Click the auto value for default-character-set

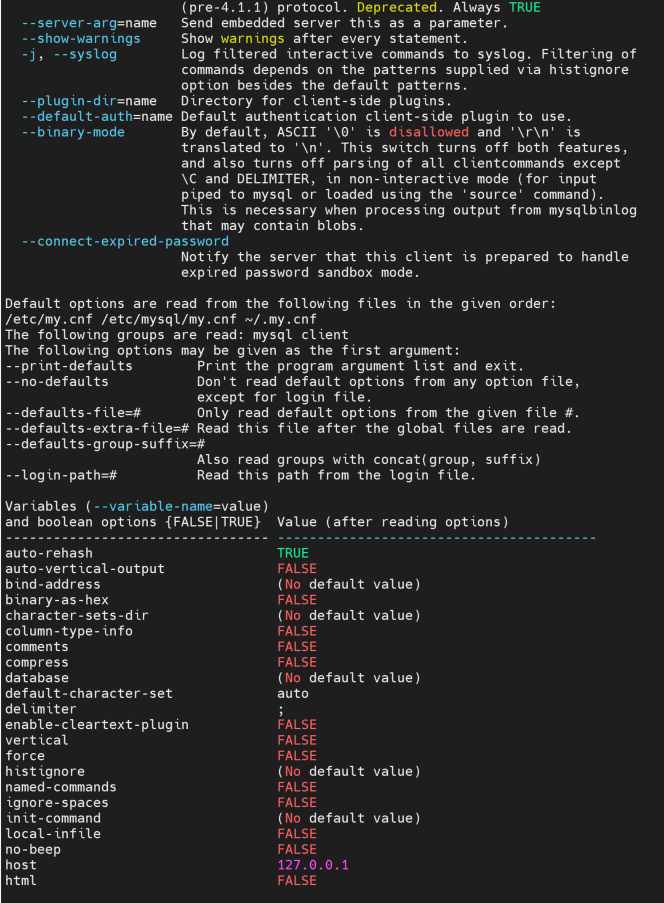click(x=293, y=693)
